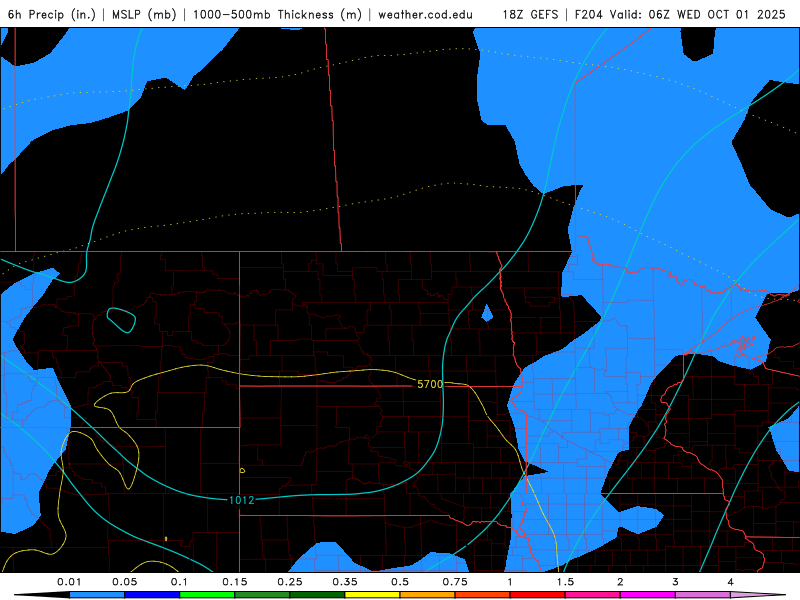The width and height of the screenshot is (800, 600).
Task: Pick the bright green 0.1 legend swatch
Action: (207, 595)
